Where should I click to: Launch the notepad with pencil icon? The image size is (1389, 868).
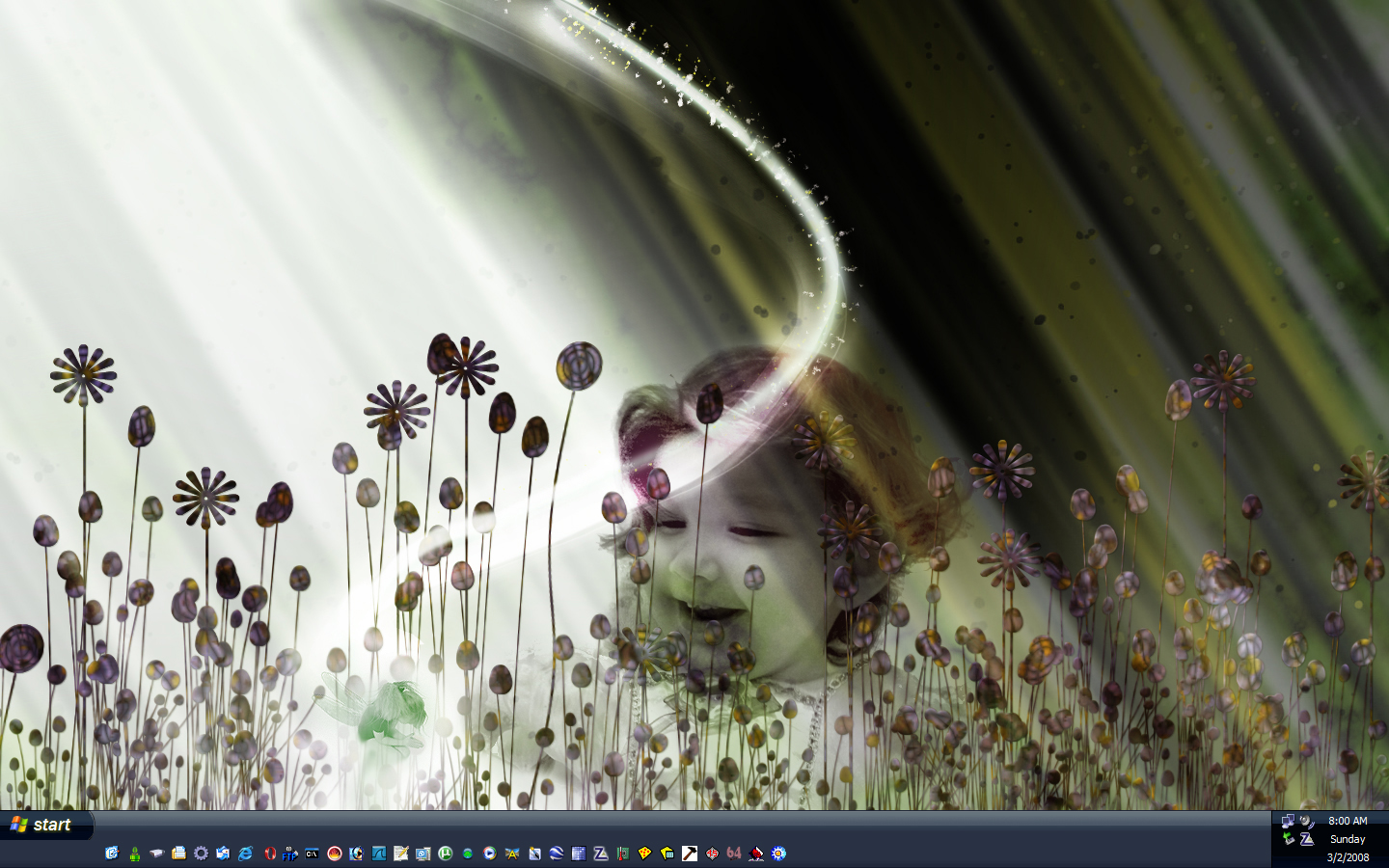coord(401,854)
